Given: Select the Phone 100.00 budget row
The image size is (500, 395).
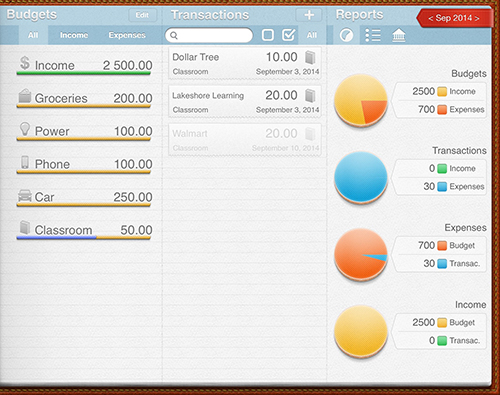Looking at the screenshot, I should [x=84, y=164].
